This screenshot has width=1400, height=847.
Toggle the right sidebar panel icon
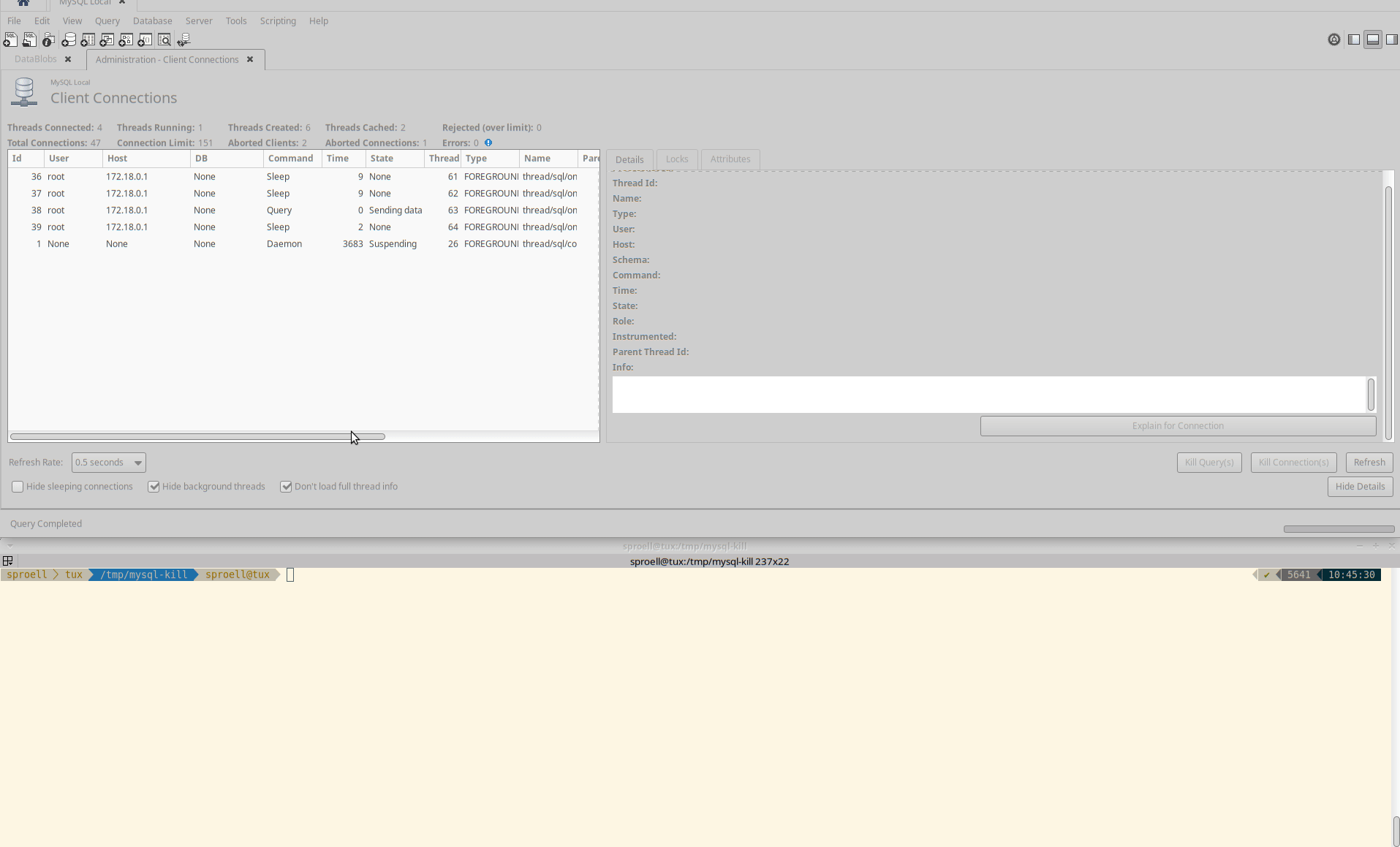[1392, 39]
